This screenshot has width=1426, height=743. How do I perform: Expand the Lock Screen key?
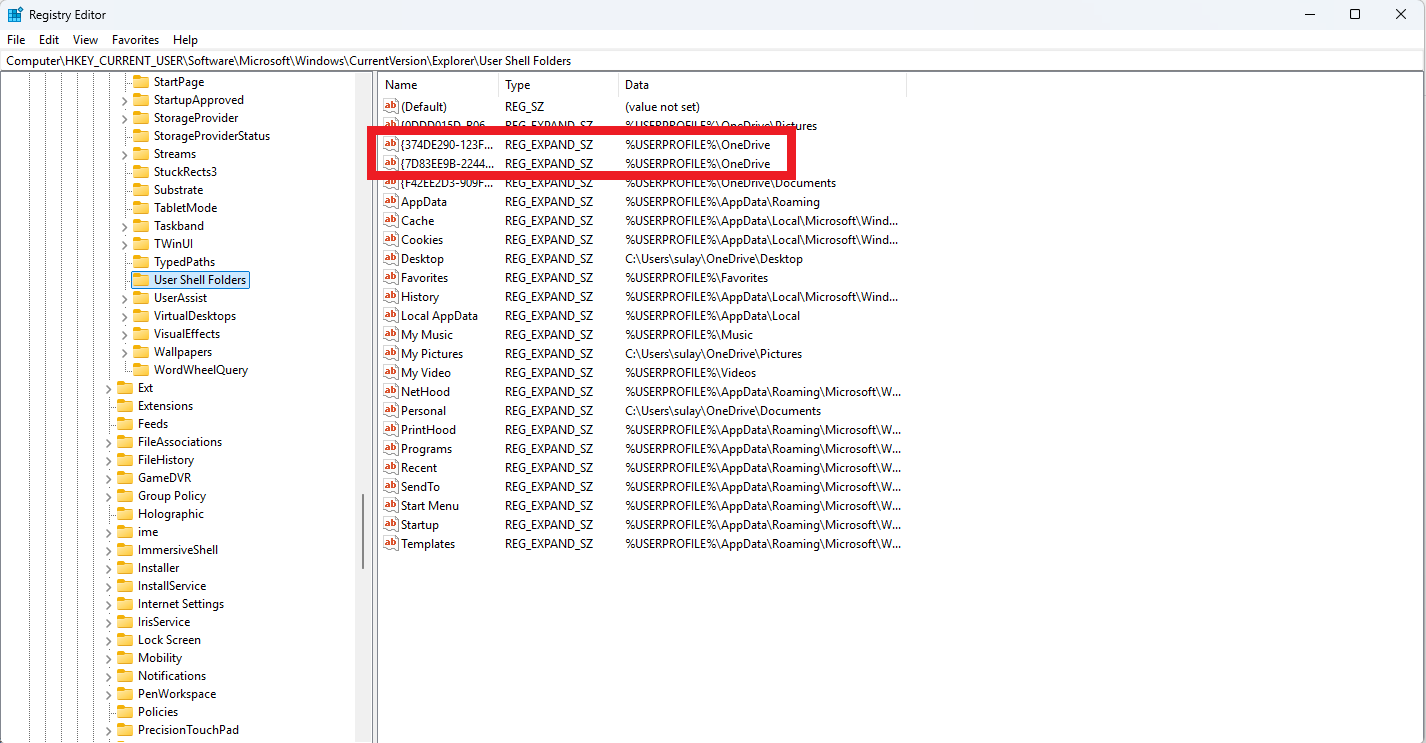tap(109, 640)
